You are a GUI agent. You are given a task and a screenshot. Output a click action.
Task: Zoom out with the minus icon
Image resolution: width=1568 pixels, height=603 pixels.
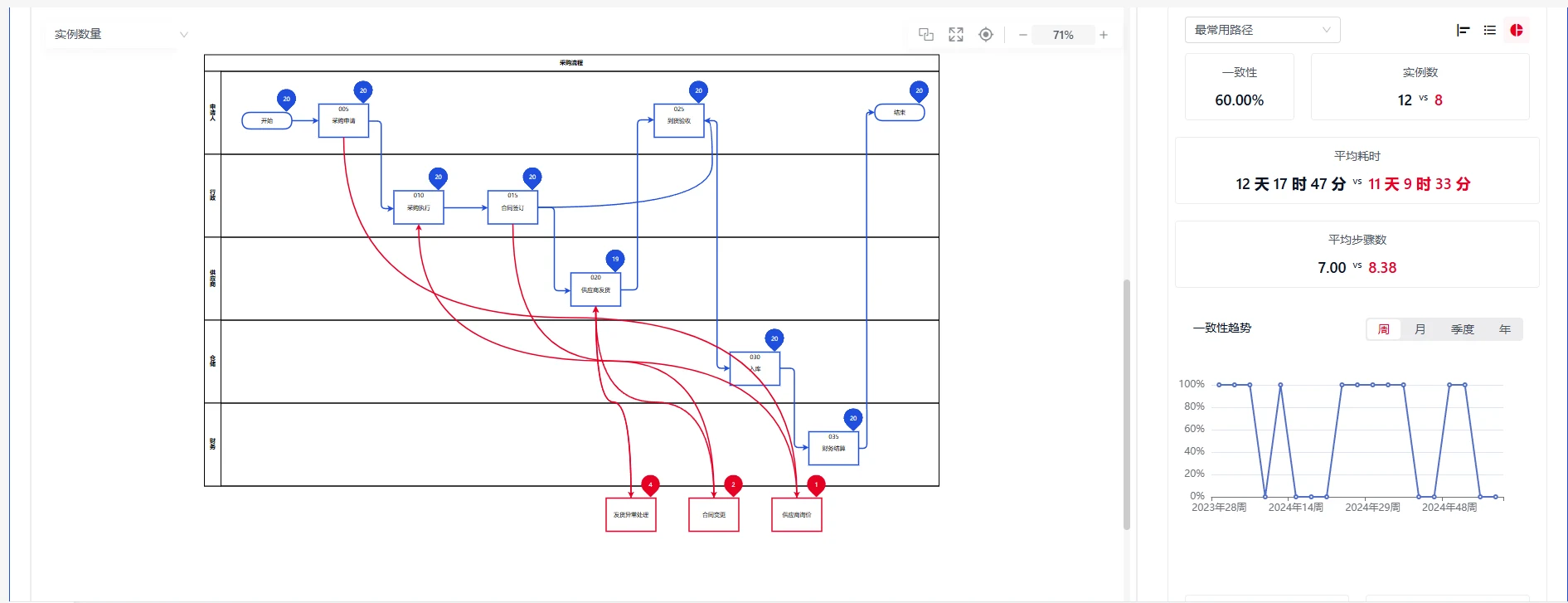(x=1023, y=35)
